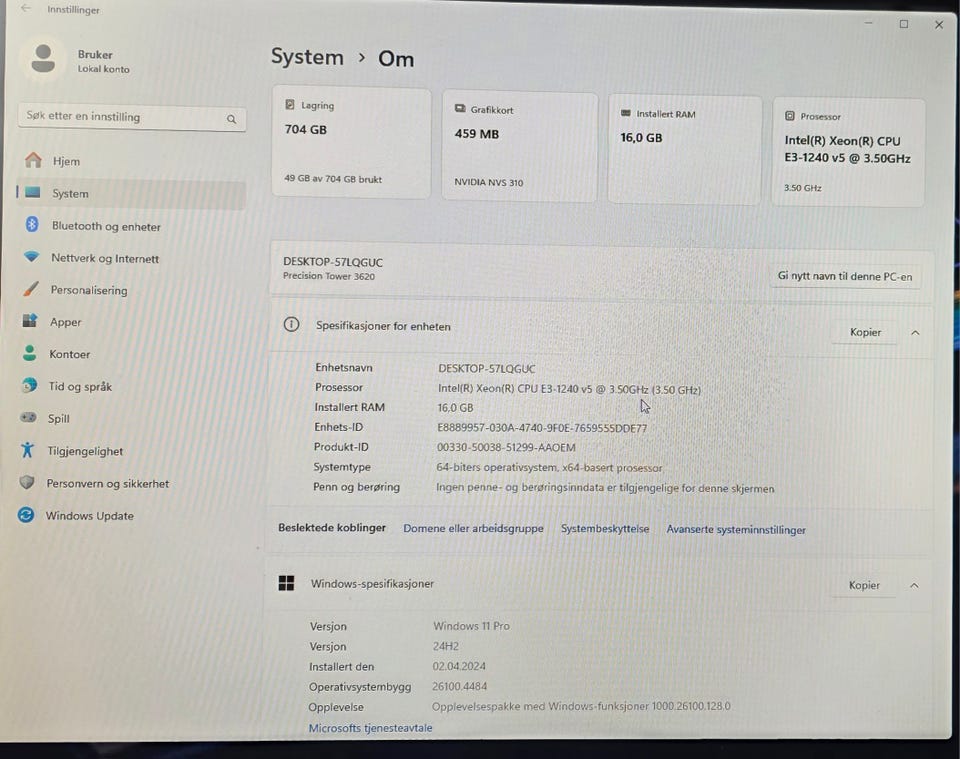Click the Kontoer person icon
960x759 pixels.
click(x=29, y=353)
